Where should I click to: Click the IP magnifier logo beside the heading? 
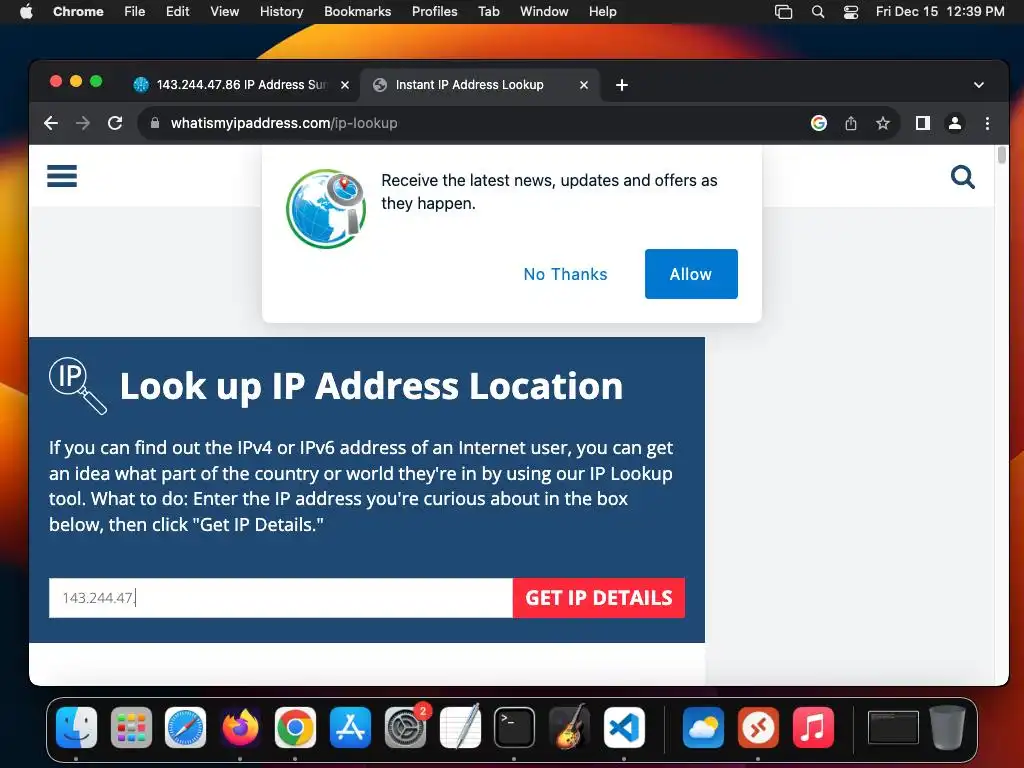point(77,385)
